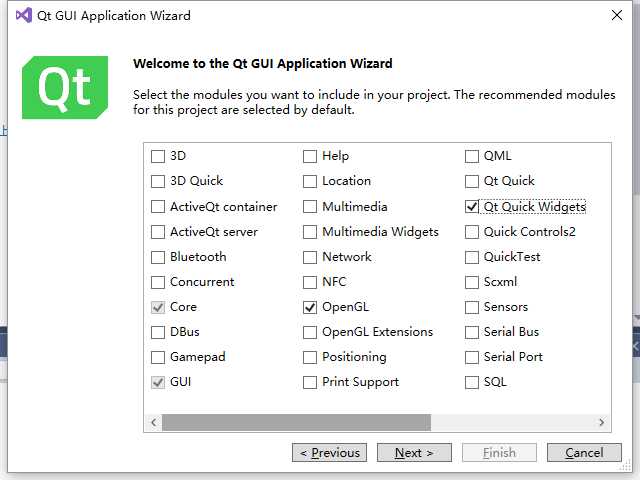The width and height of the screenshot is (640, 480).
Task: Tick the Gamepad checkbox
Action: click(x=158, y=357)
